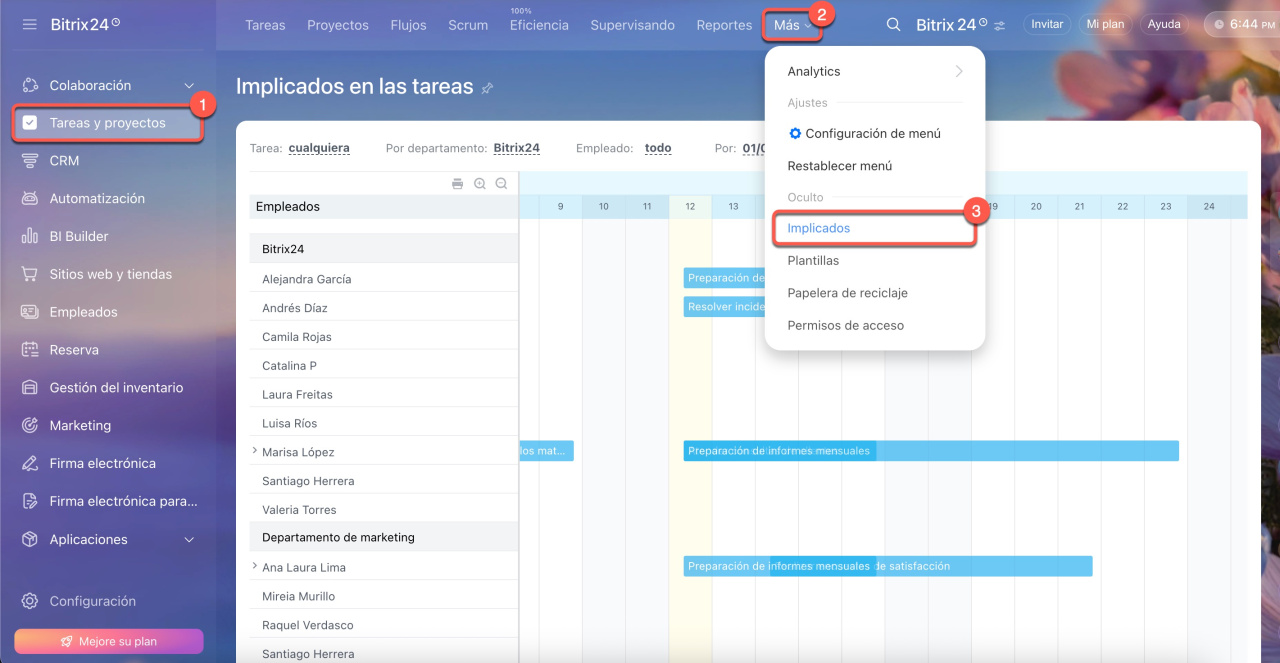The image size is (1280, 663).
Task: Click the hamburger menu icon
Action: [29, 24]
